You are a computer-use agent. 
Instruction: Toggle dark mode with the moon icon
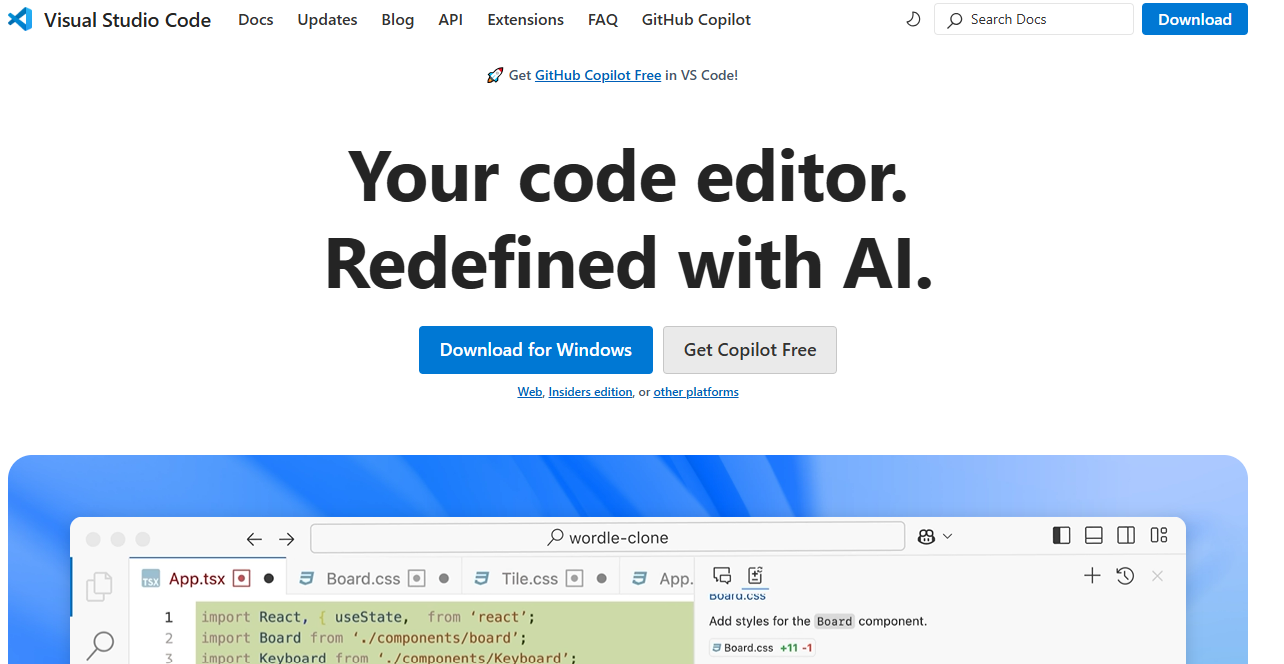coord(913,19)
